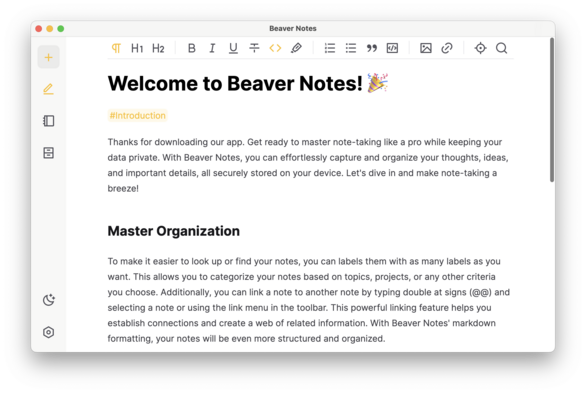586x393 pixels.
Task: Click the green maximize window button
Action: pyautogui.click(x=61, y=29)
